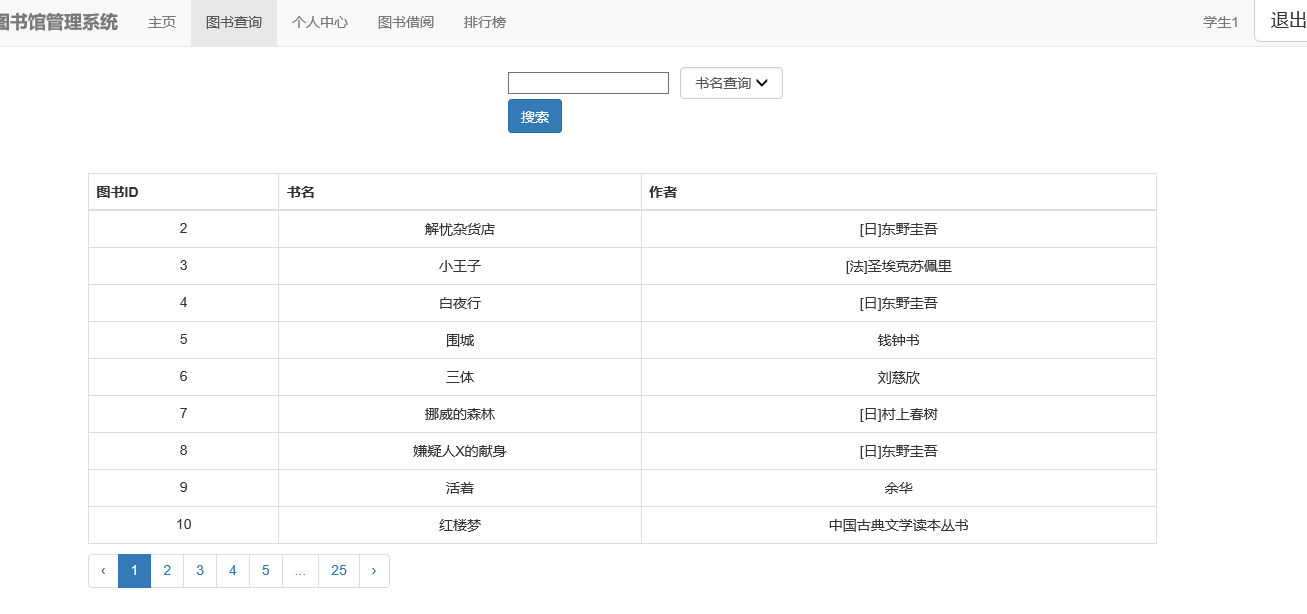Jump to last page 25

(x=339, y=571)
